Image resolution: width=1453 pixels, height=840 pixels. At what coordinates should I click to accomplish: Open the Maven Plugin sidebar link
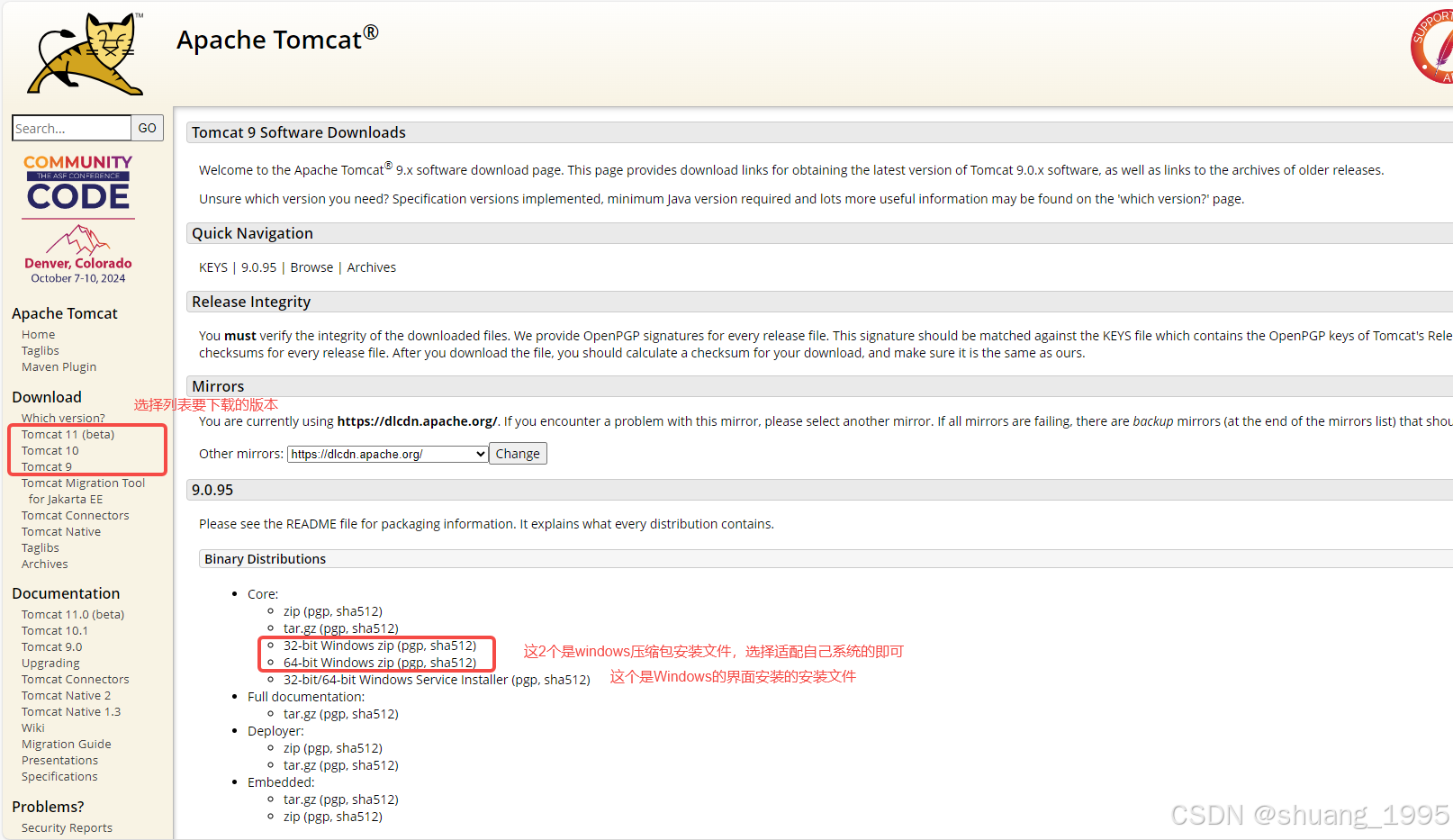tap(59, 366)
